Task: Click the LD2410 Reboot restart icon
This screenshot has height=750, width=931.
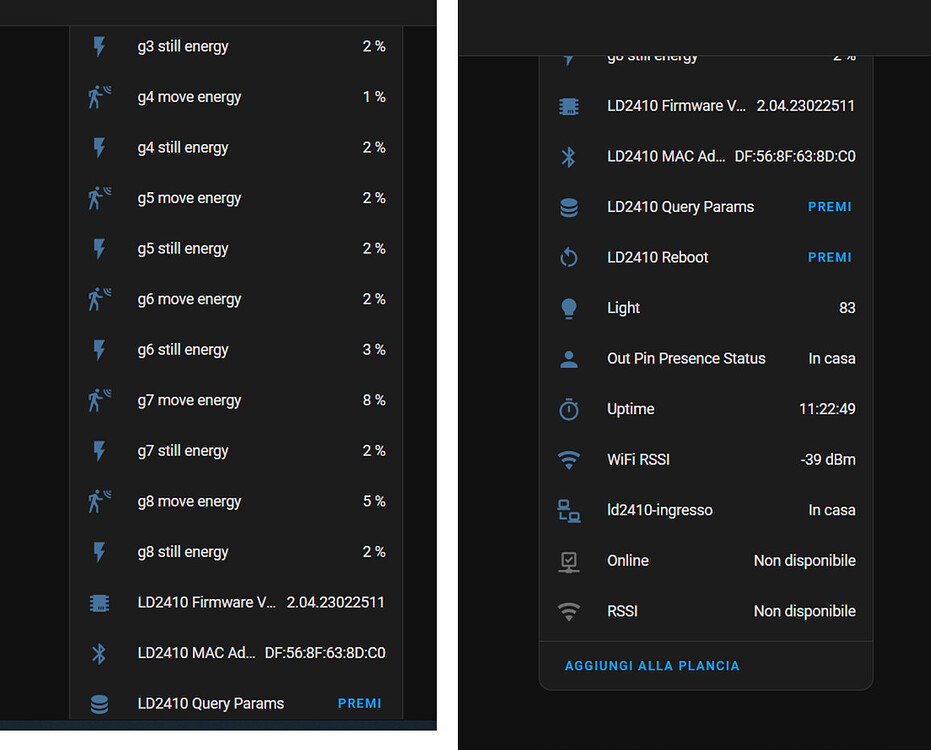Action: pyautogui.click(x=569, y=258)
